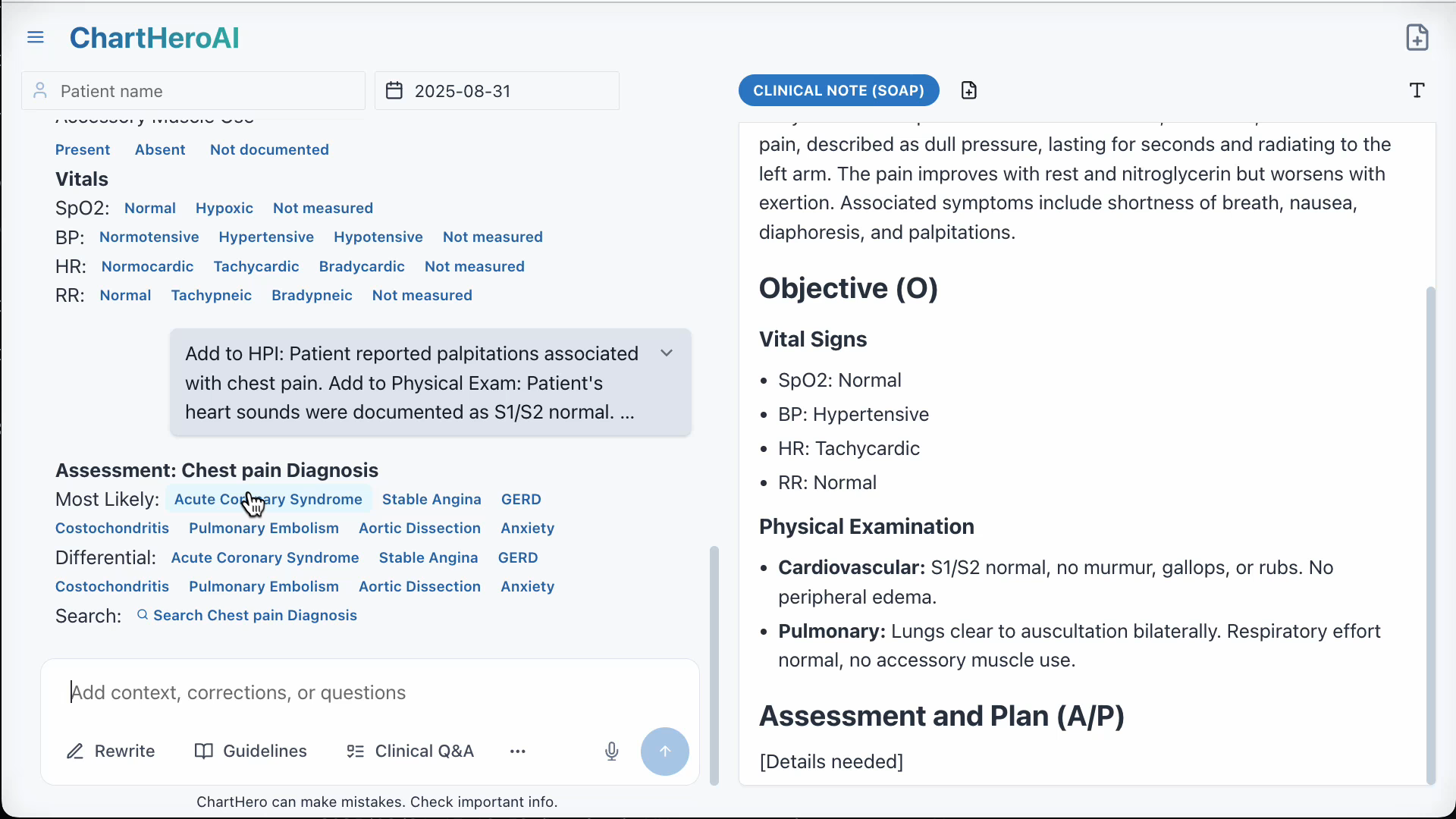The height and width of the screenshot is (819, 1456).
Task: Add a new note using the document-plus icon
Action: (969, 89)
